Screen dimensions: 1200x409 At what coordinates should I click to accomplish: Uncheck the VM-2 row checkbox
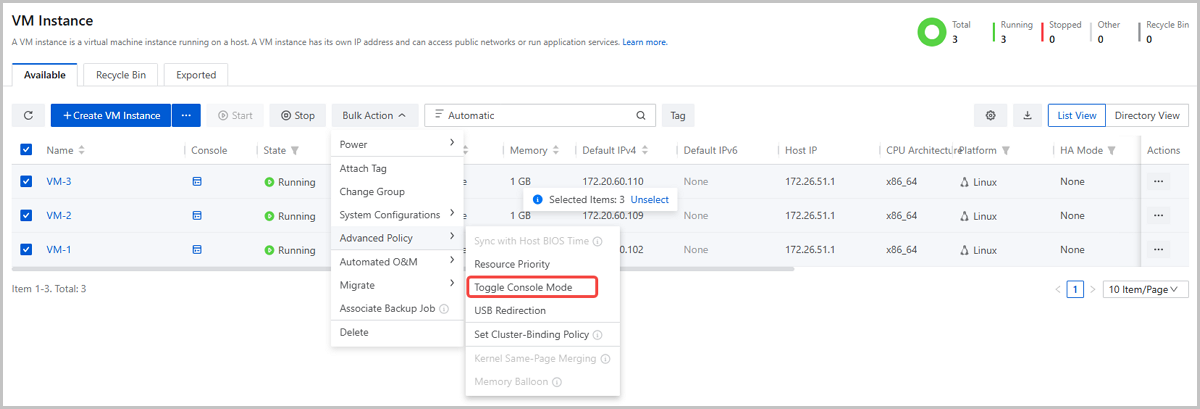click(27, 215)
